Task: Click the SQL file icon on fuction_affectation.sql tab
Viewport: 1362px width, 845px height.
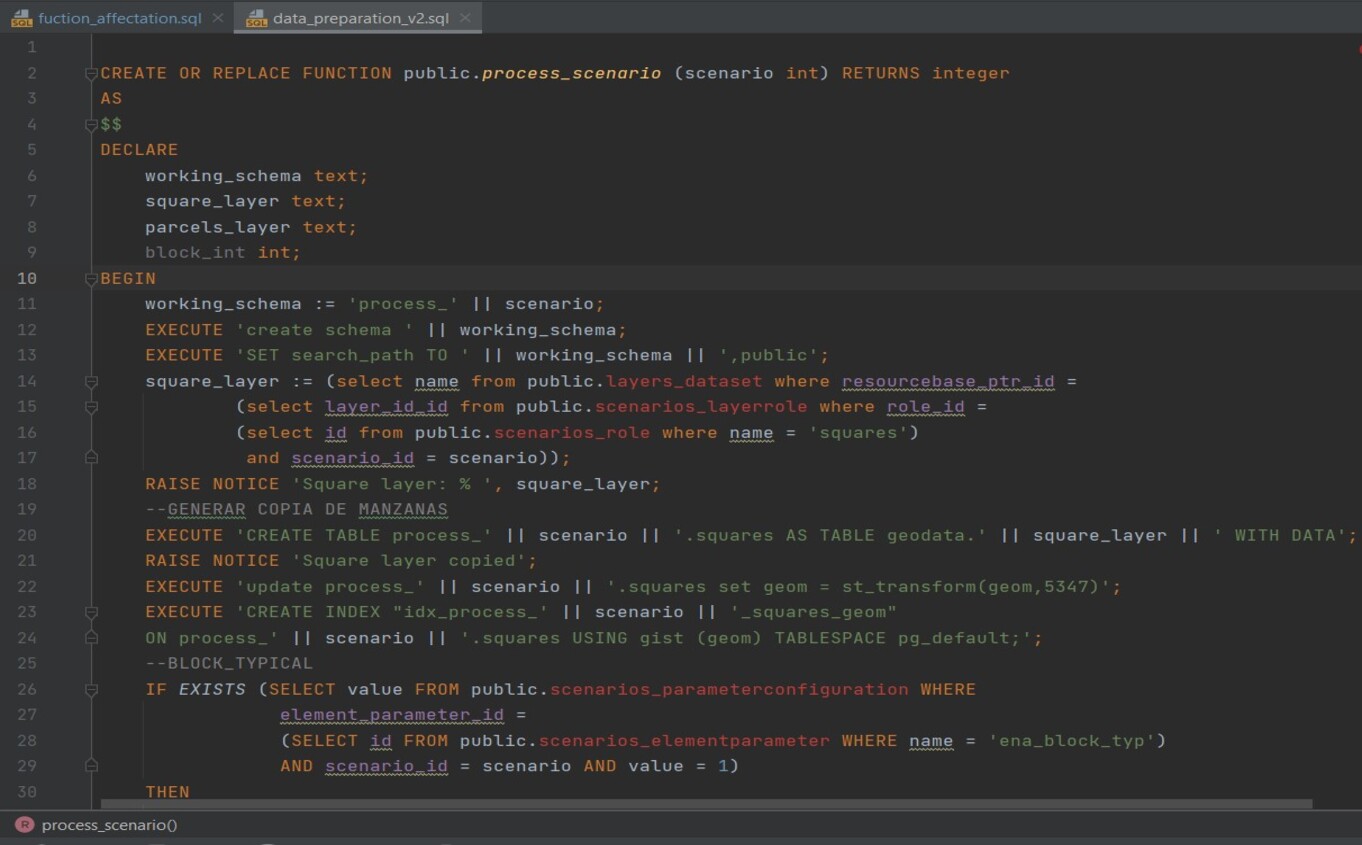Action: 21,18
